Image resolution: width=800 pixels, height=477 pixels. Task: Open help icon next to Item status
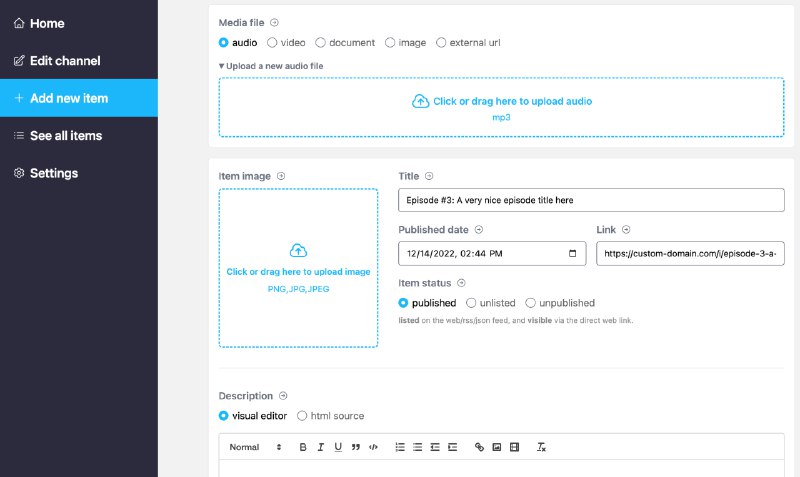point(461,283)
